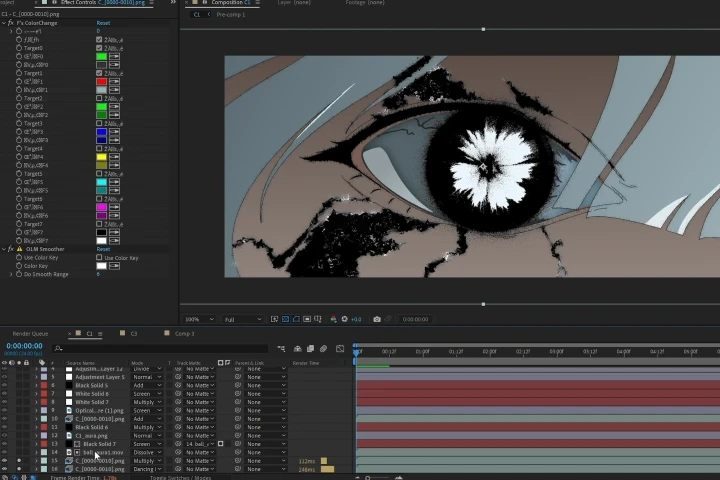Hide shy layers in timeline

[298, 349]
